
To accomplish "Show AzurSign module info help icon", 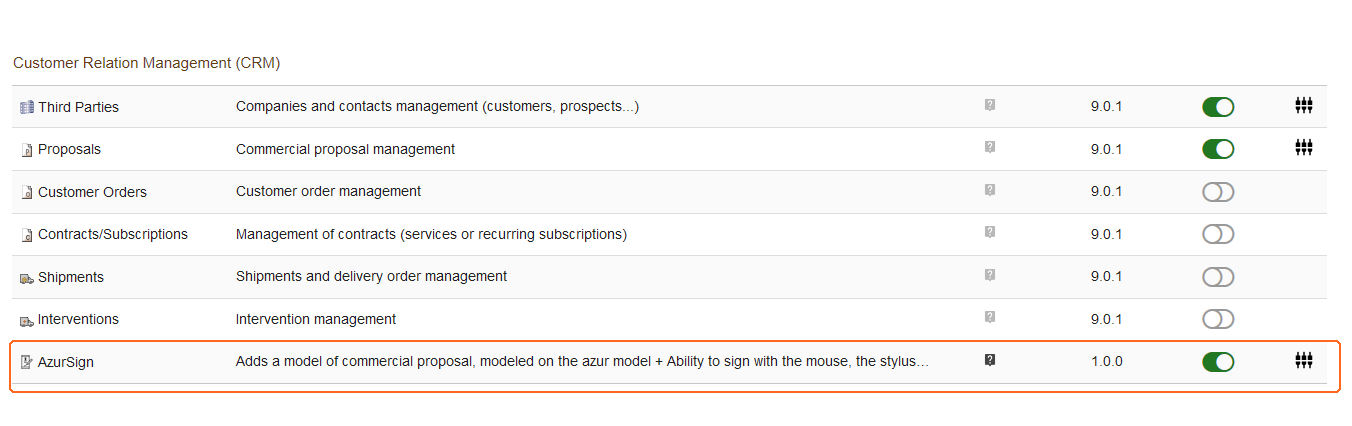I will point(990,361).
